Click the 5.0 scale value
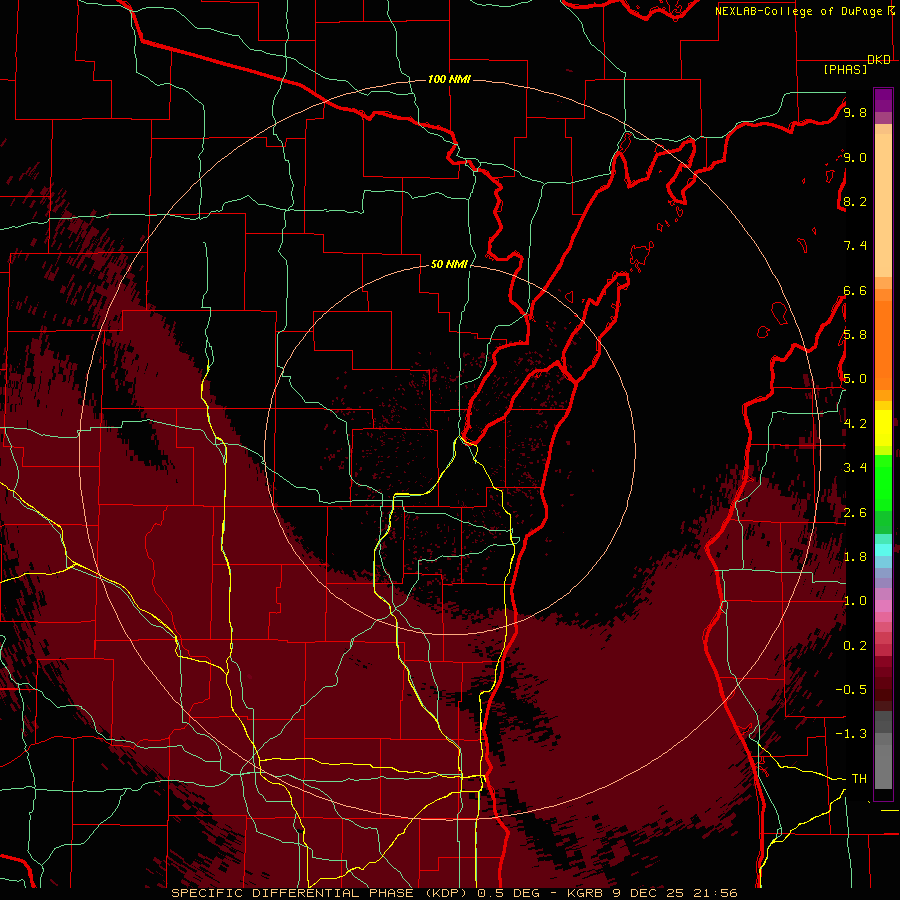This screenshot has height=900, width=900. pyautogui.click(x=855, y=379)
